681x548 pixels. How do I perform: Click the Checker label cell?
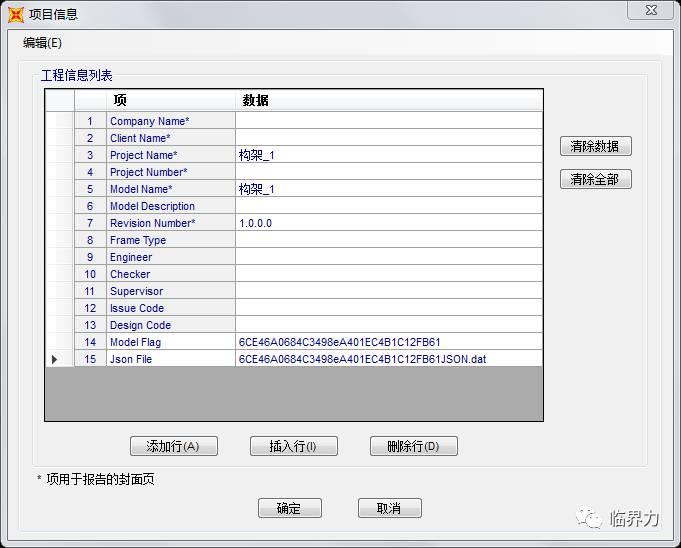pos(171,274)
